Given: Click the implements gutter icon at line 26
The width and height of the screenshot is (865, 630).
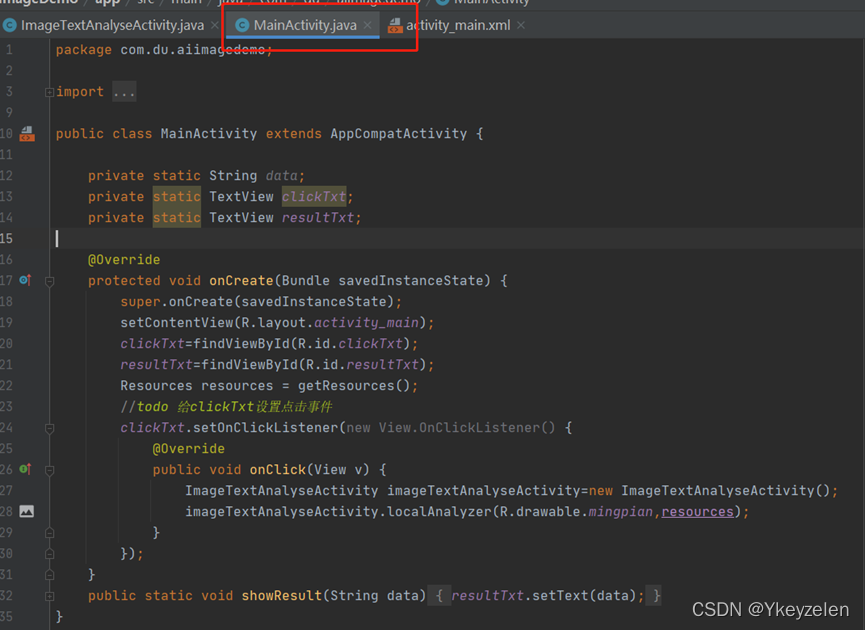Looking at the screenshot, I should [25, 469].
